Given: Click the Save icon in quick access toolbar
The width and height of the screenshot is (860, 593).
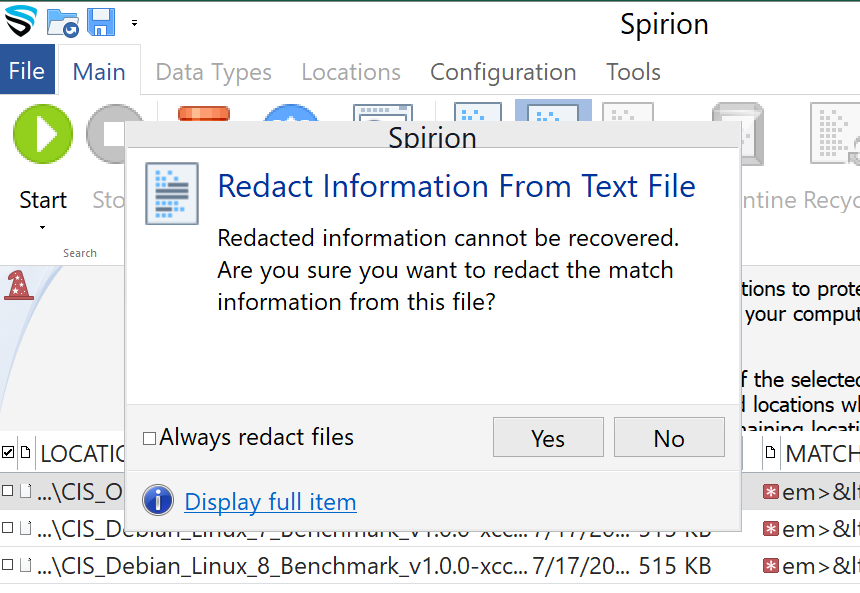Looking at the screenshot, I should coord(101,21).
